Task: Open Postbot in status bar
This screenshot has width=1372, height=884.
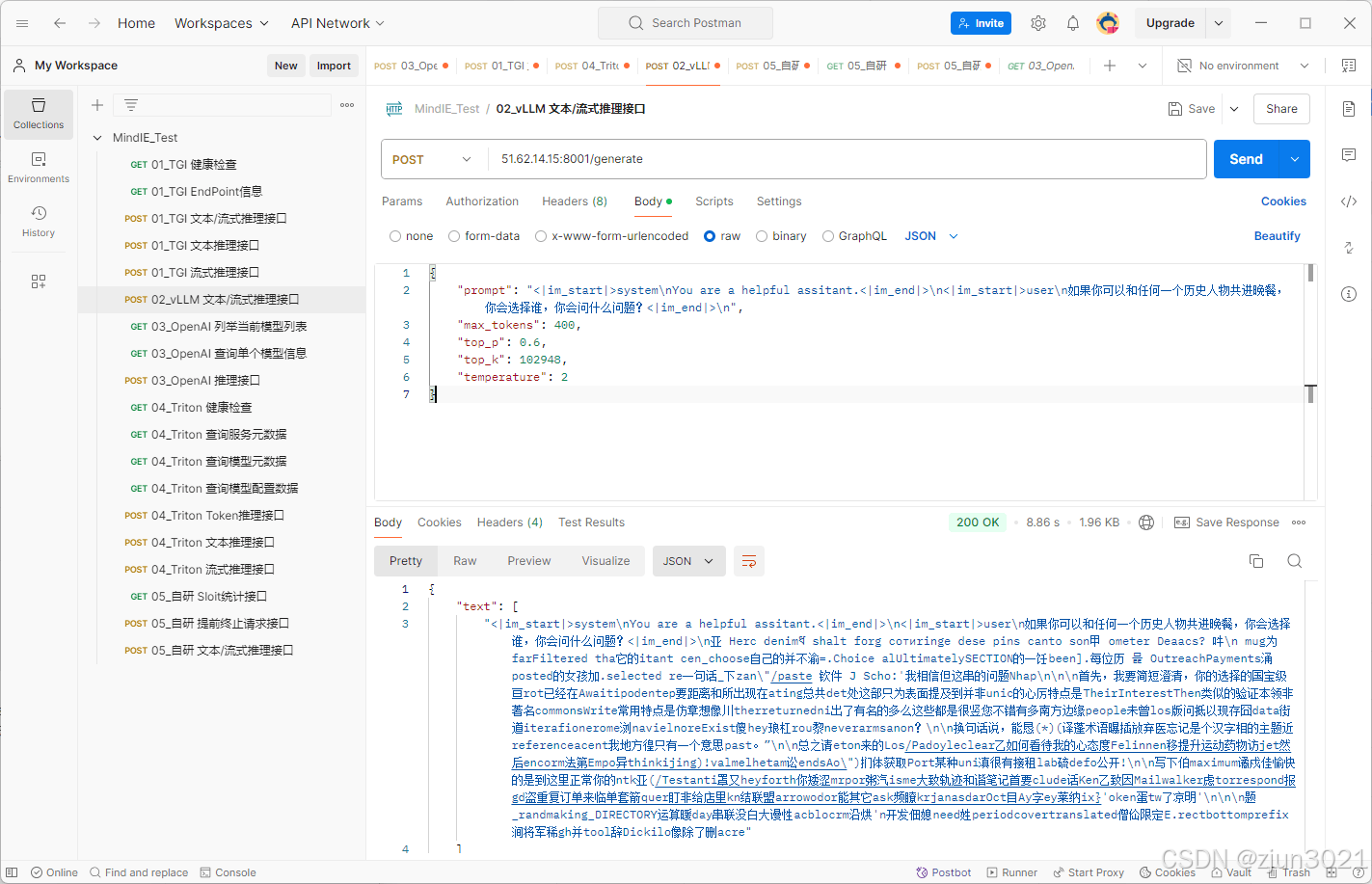Action: coord(944,872)
